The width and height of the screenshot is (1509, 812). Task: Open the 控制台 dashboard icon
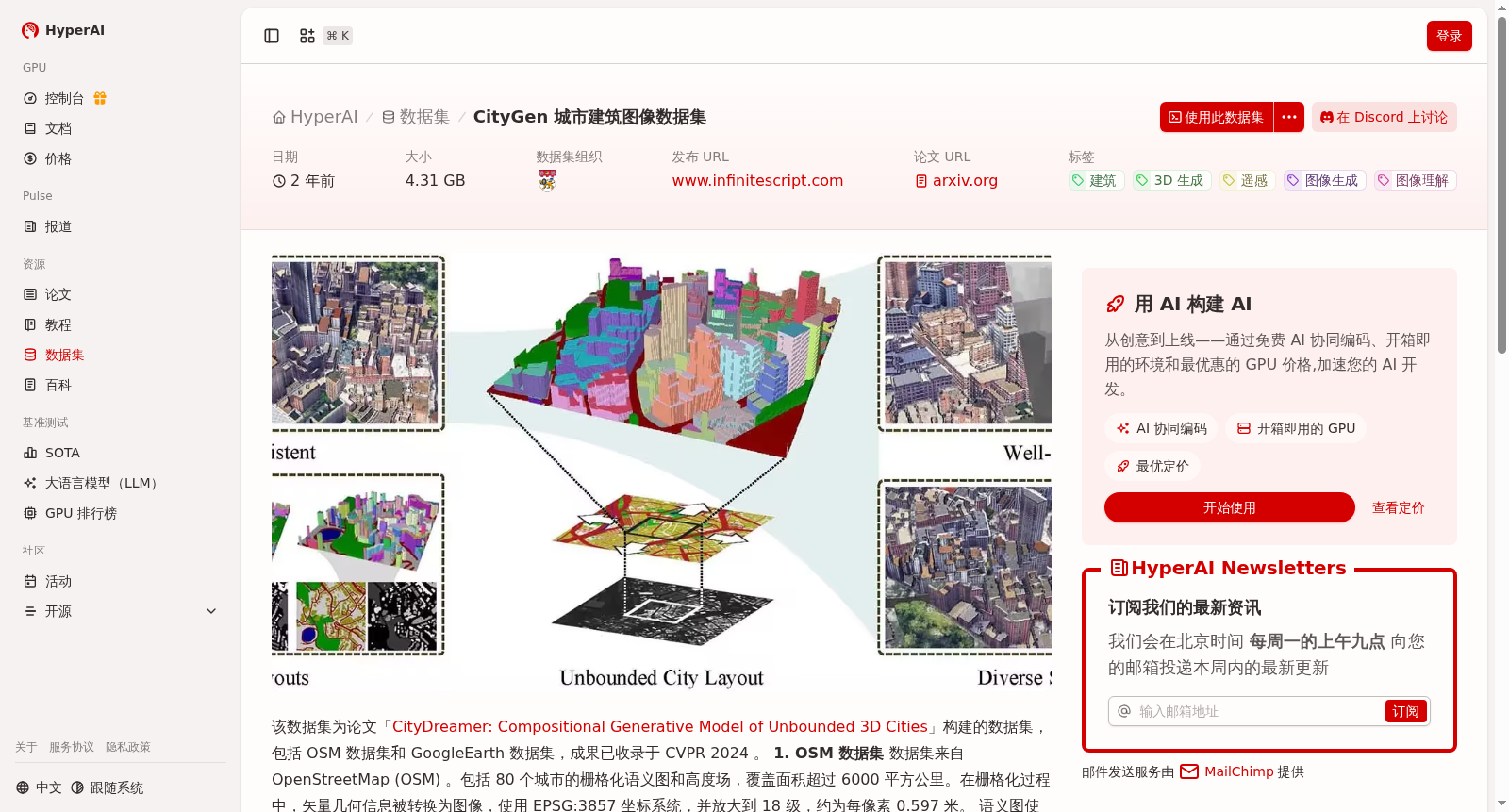tap(30, 98)
